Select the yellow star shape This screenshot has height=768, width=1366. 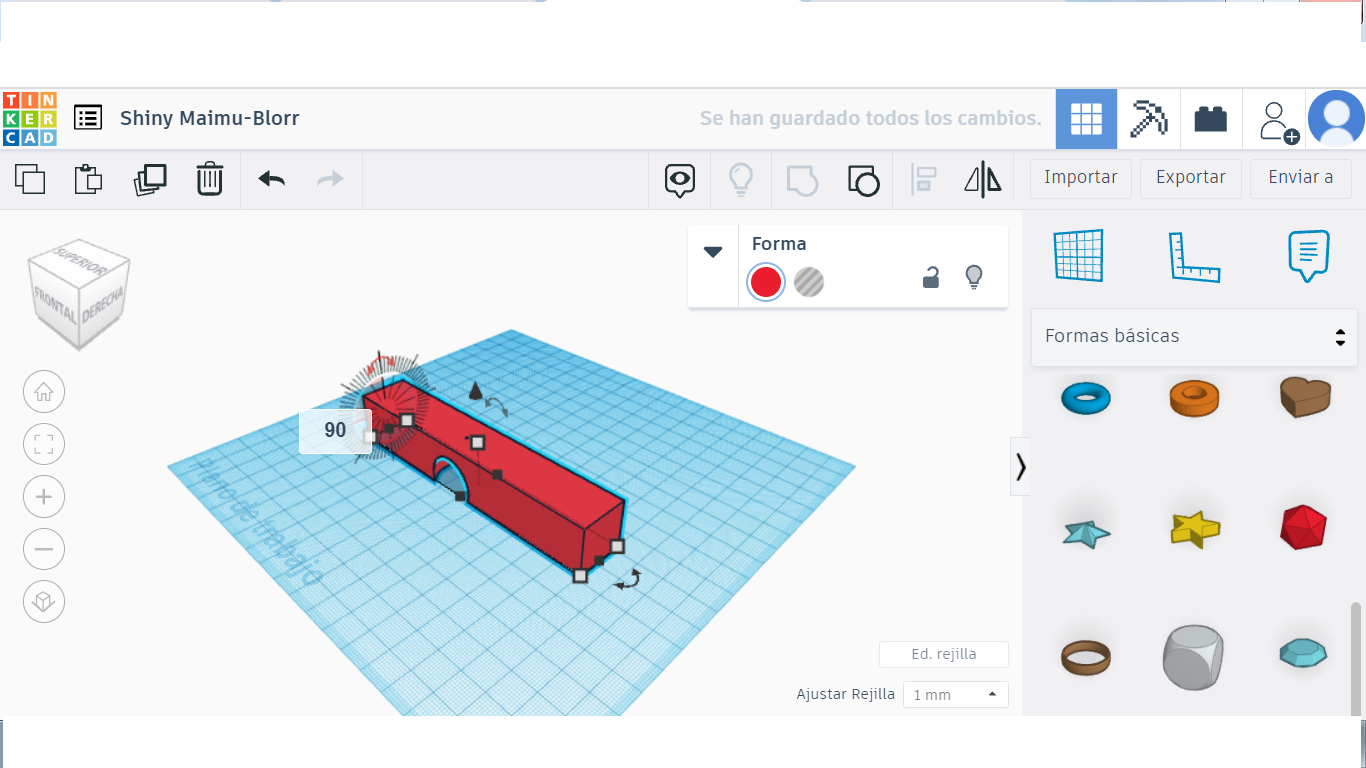point(1195,528)
